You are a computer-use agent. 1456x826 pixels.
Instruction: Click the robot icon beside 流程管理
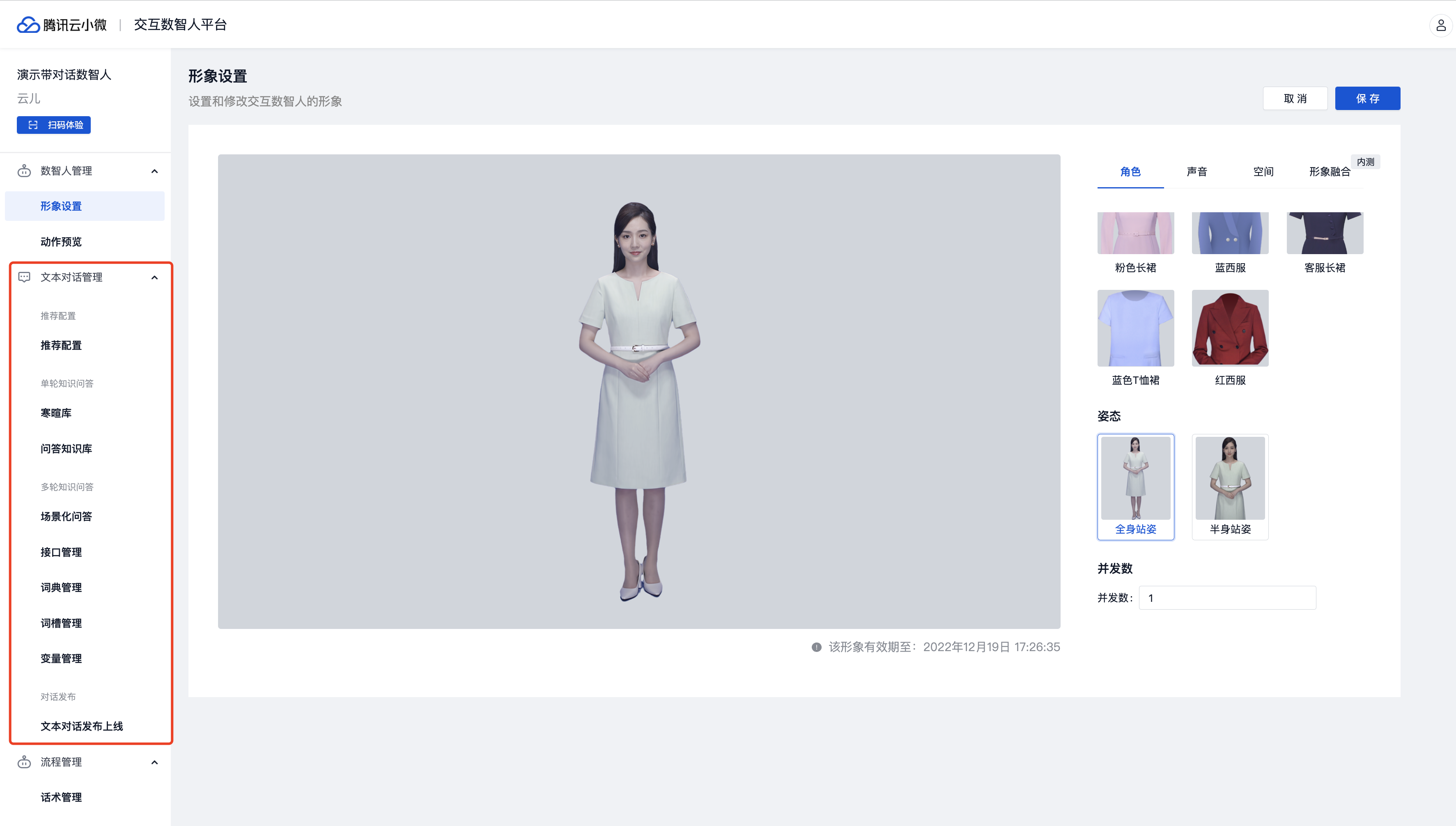point(24,762)
